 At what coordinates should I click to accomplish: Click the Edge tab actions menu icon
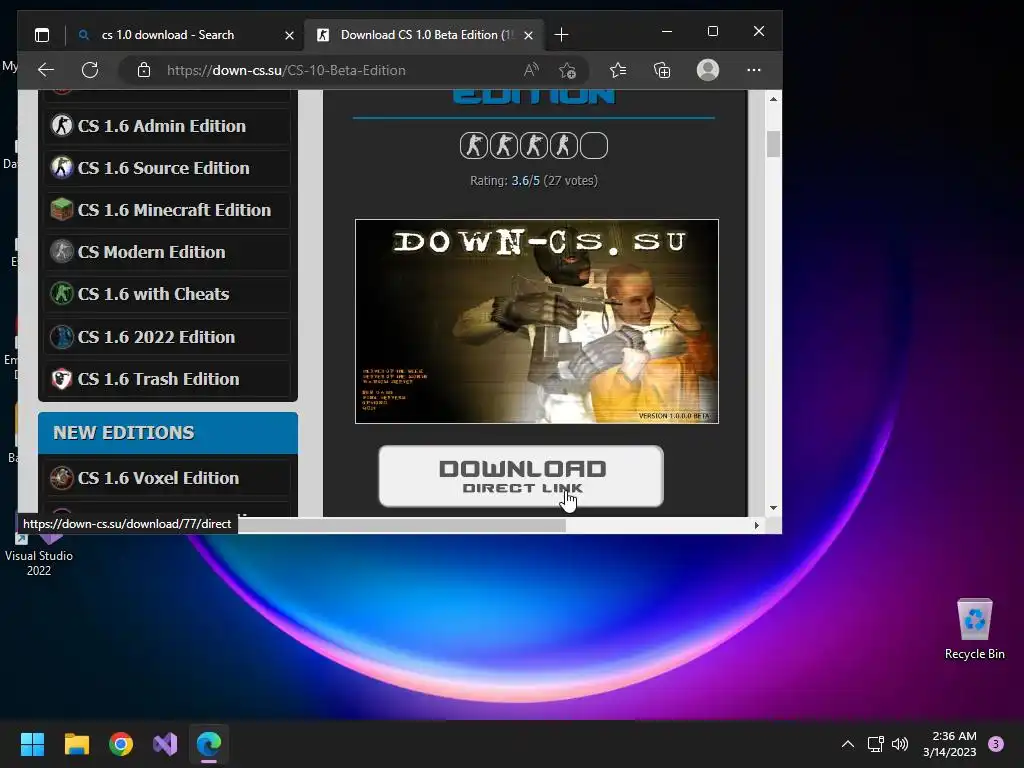click(x=42, y=35)
